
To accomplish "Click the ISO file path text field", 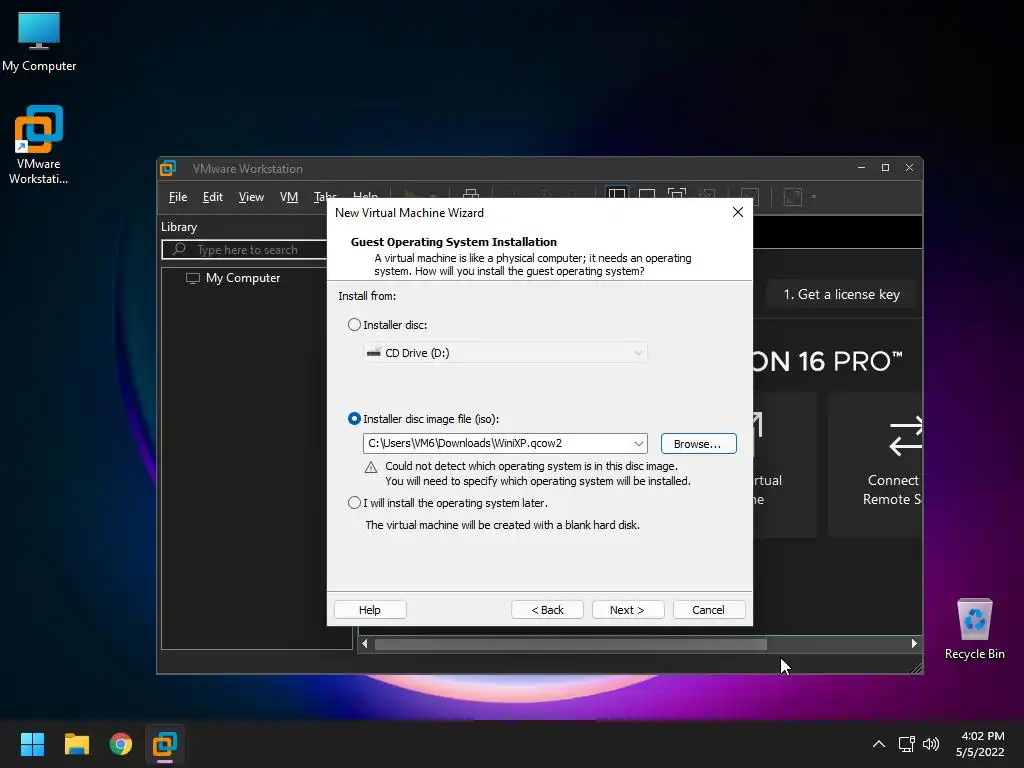I will pos(496,443).
